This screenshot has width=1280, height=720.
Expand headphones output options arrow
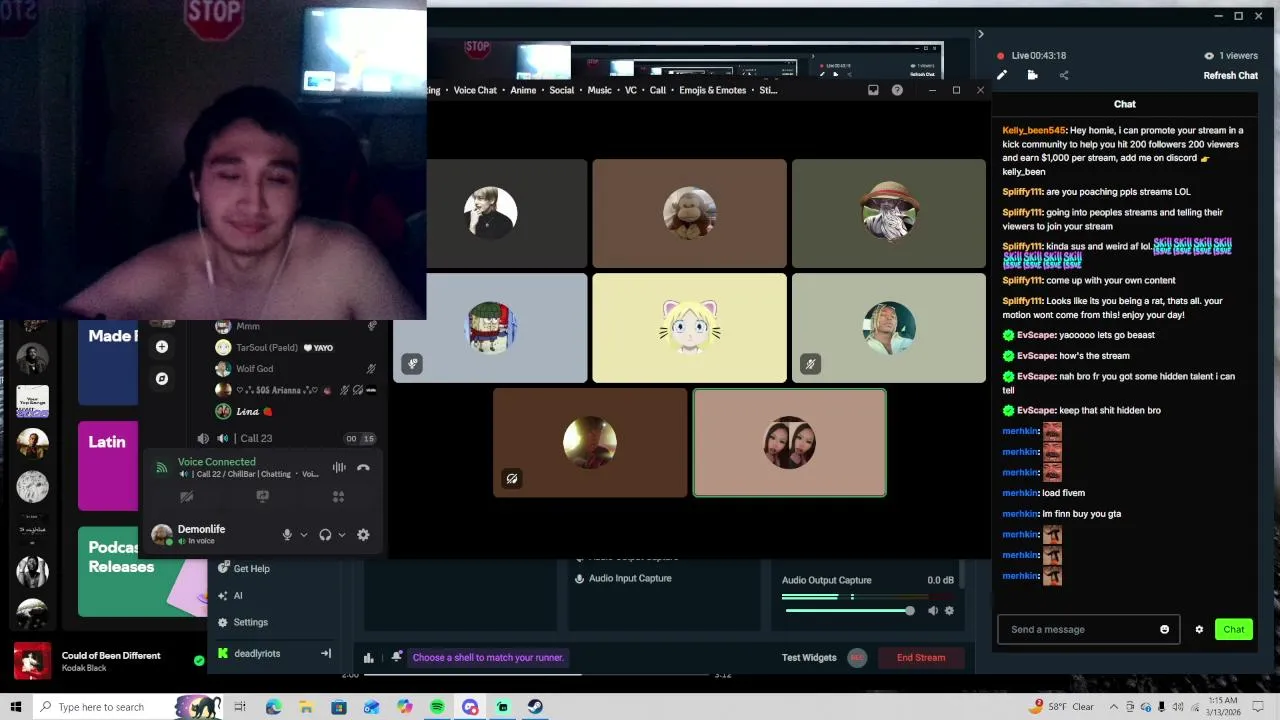[x=342, y=535]
